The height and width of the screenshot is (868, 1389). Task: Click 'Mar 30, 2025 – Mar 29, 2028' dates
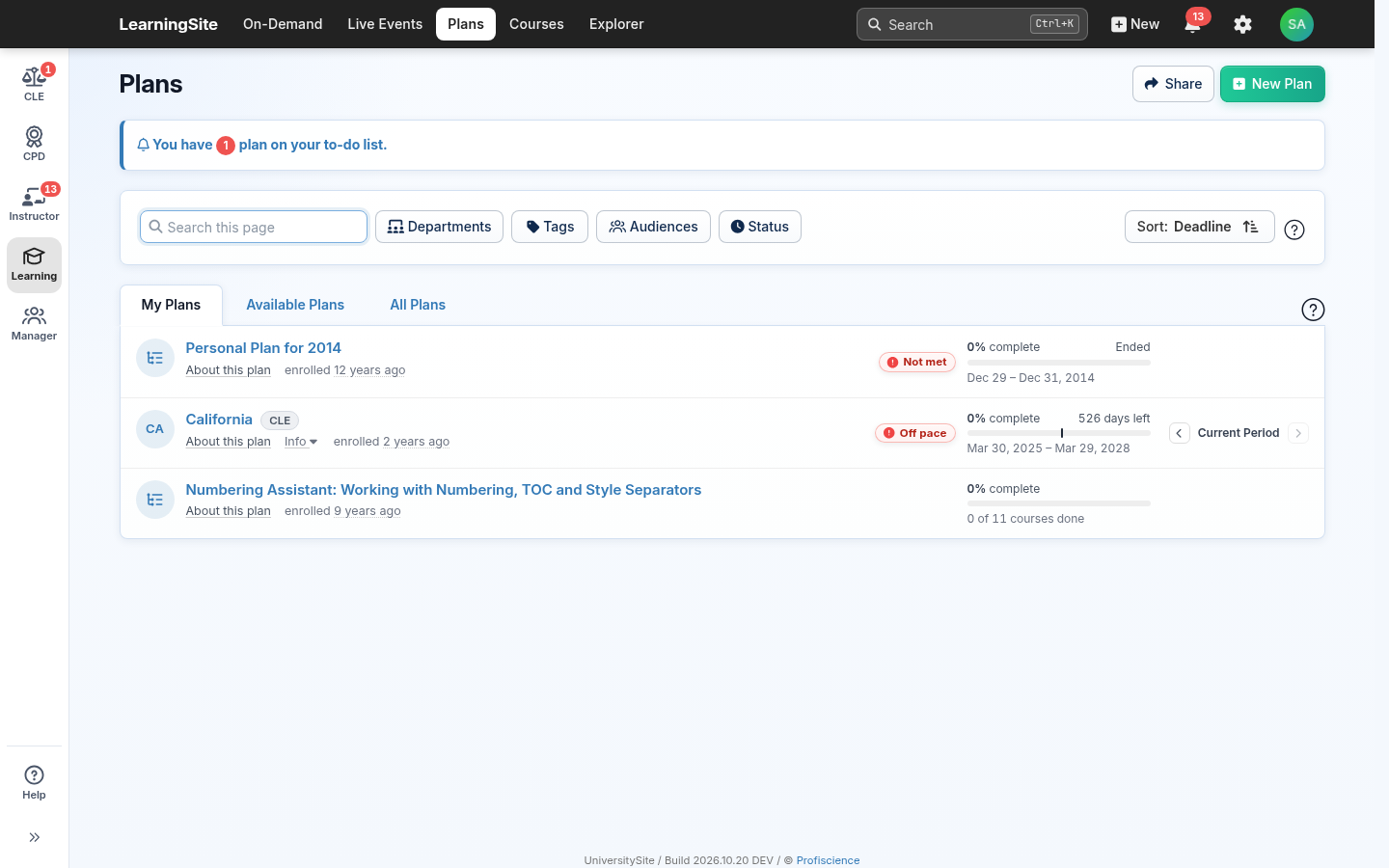(x=1049, y=448)
